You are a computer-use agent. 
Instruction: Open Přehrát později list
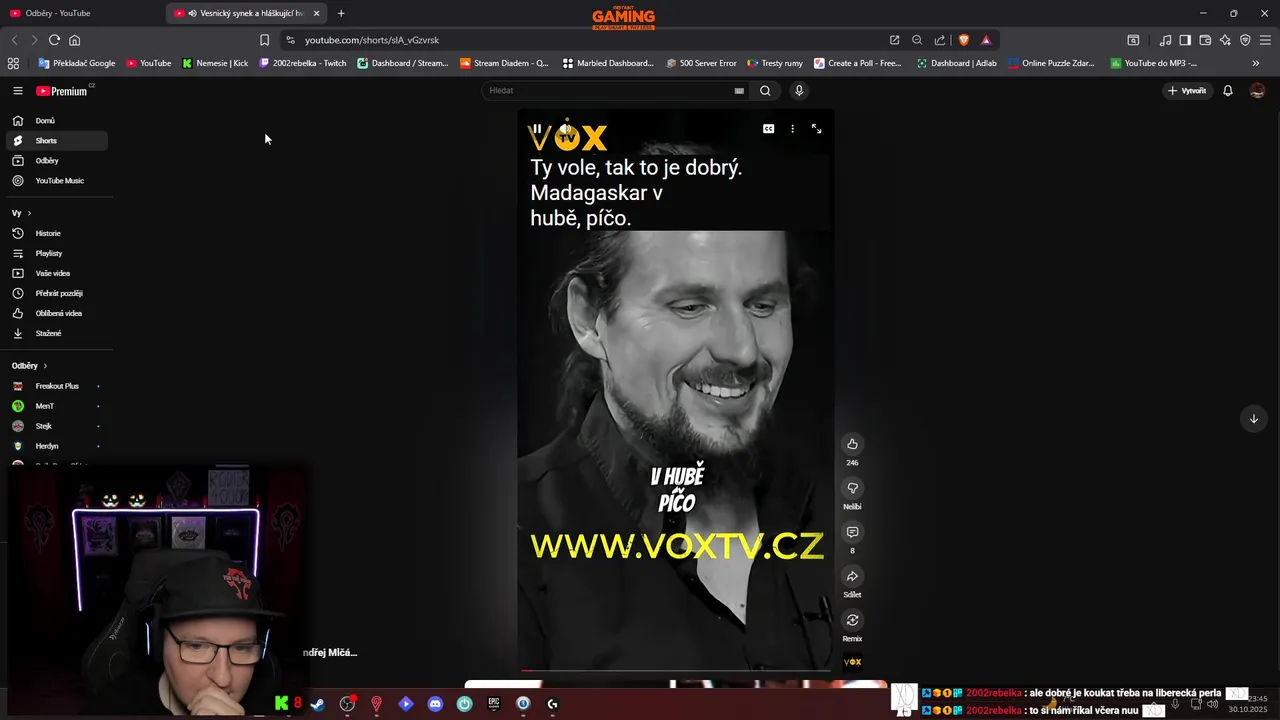pos(55,293)
